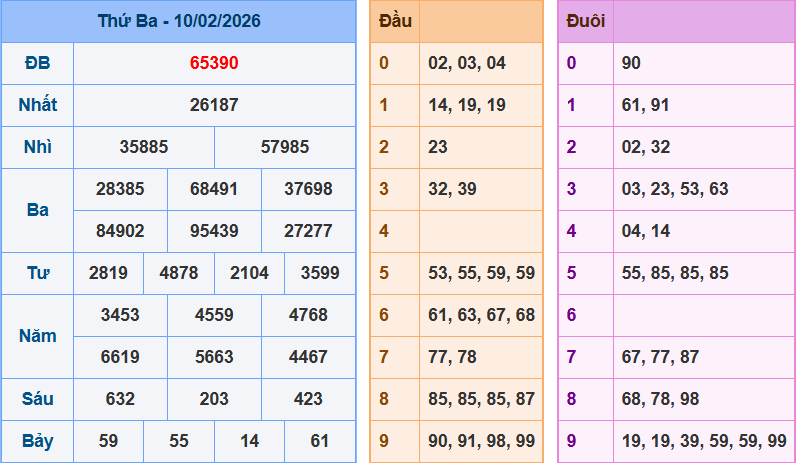Click third prize number 27277

point(308,231)
